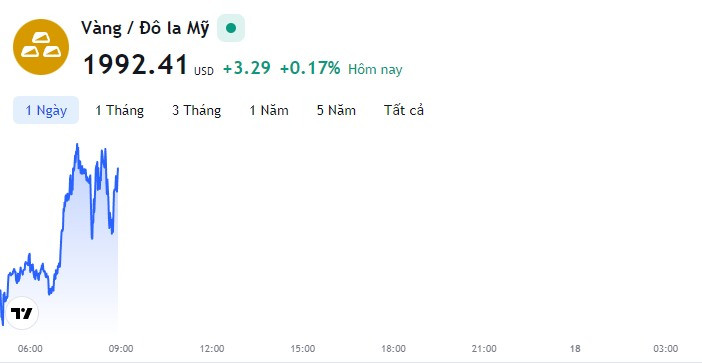
Task: Click the +0.17% percent change
Action: (310, 68)
